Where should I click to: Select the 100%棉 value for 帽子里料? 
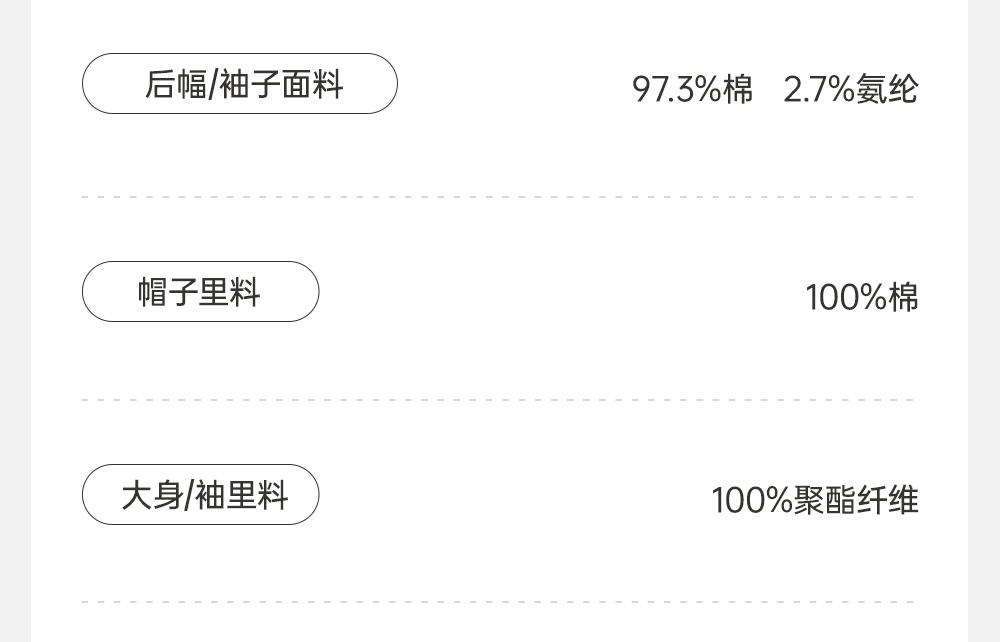[861, 297]
